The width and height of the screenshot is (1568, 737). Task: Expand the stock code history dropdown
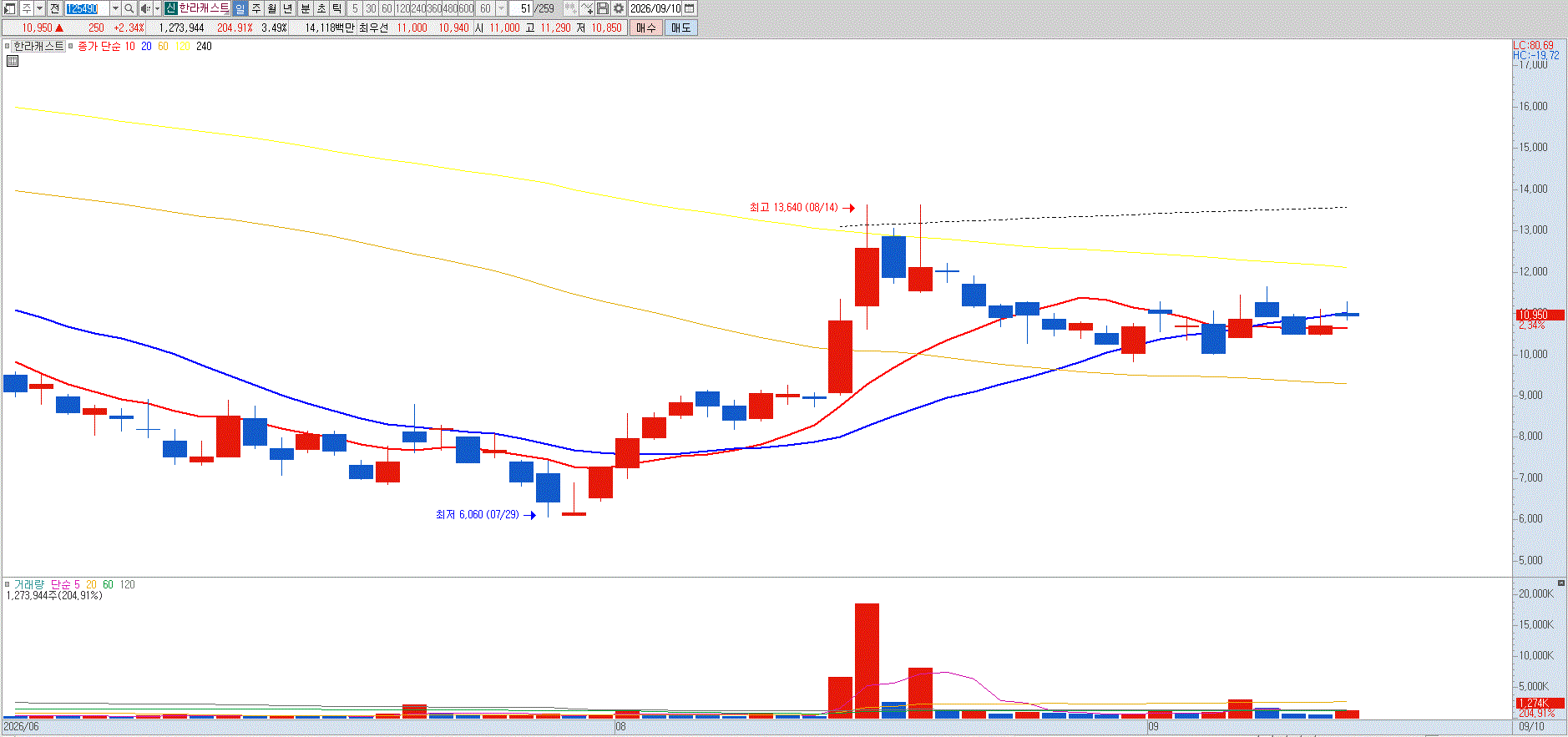115,8
